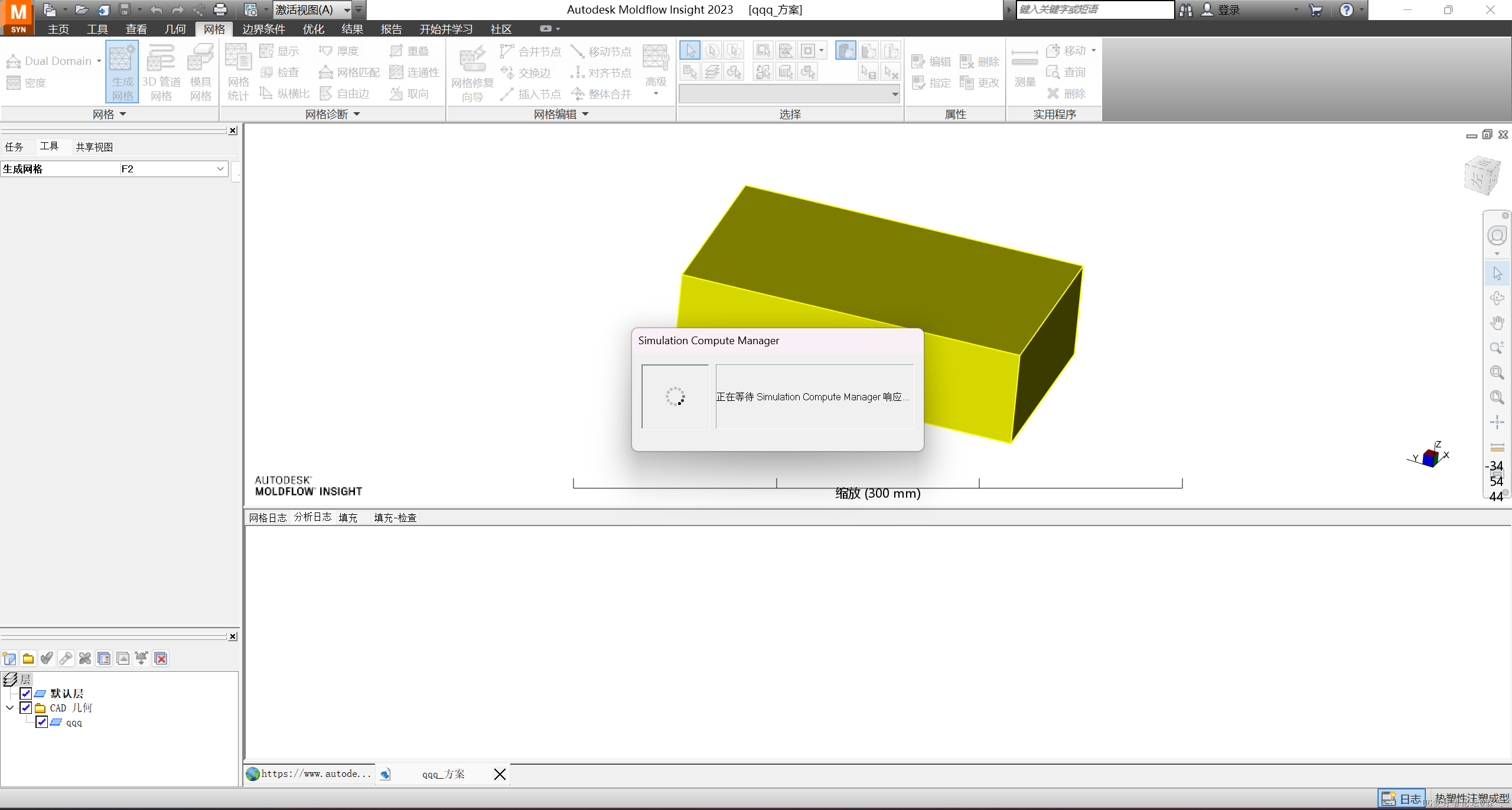
Task: Toggle the qqq layer checkbox
Action: point(41,722)
